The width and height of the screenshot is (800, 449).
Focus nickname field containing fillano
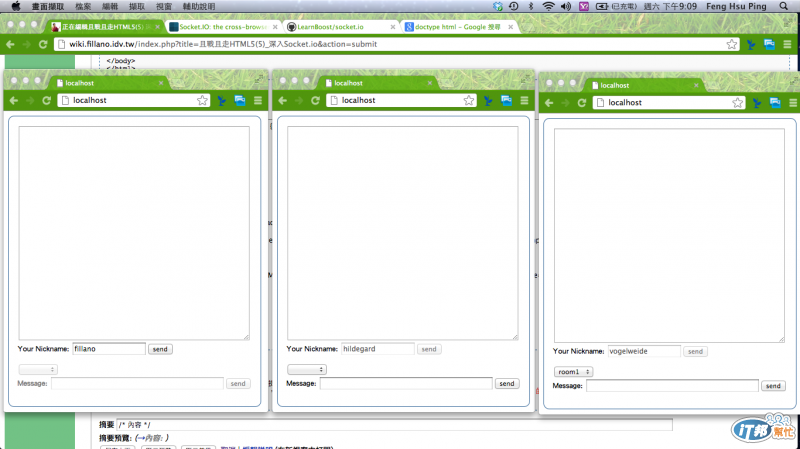pyautogui.click(x=109, y=349)
